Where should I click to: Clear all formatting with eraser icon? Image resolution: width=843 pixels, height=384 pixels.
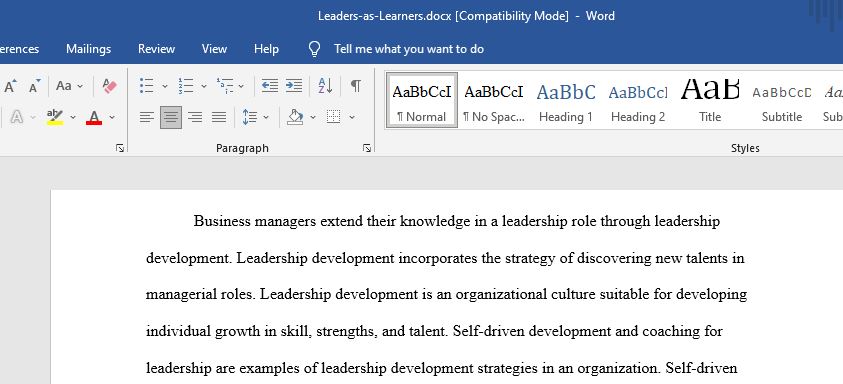coord(109,86)
